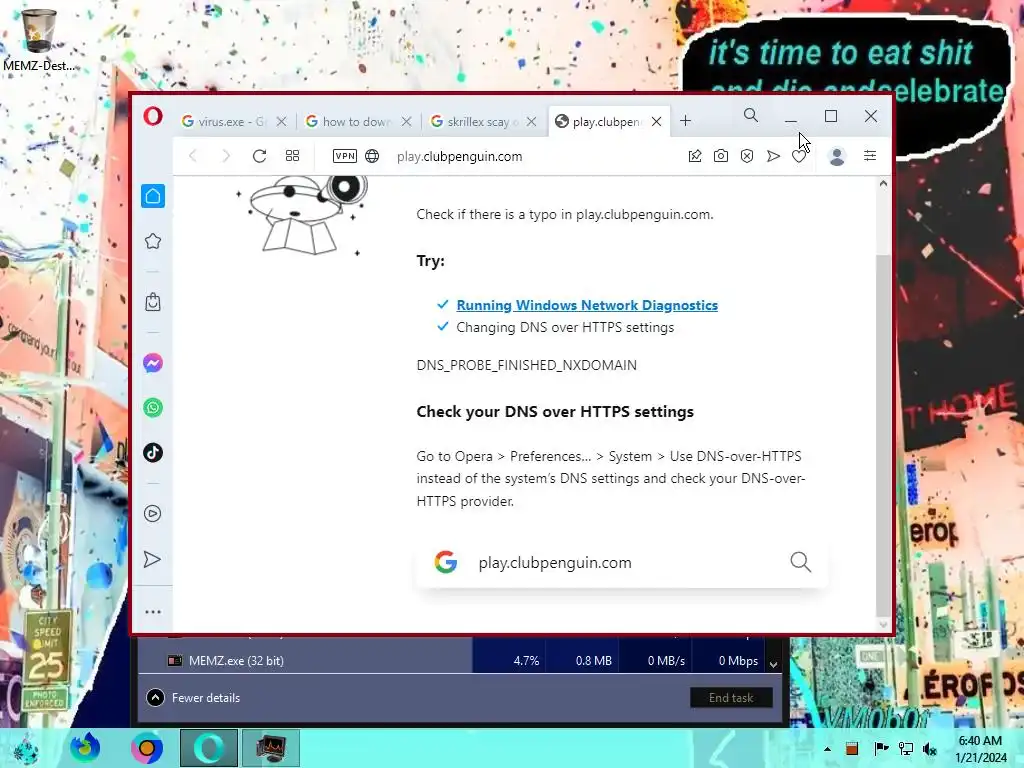Image resolution: width=1024 pixels, height=768 pixels.
Task: Click the page vertical scrollbar
Action: coord(883,434)
